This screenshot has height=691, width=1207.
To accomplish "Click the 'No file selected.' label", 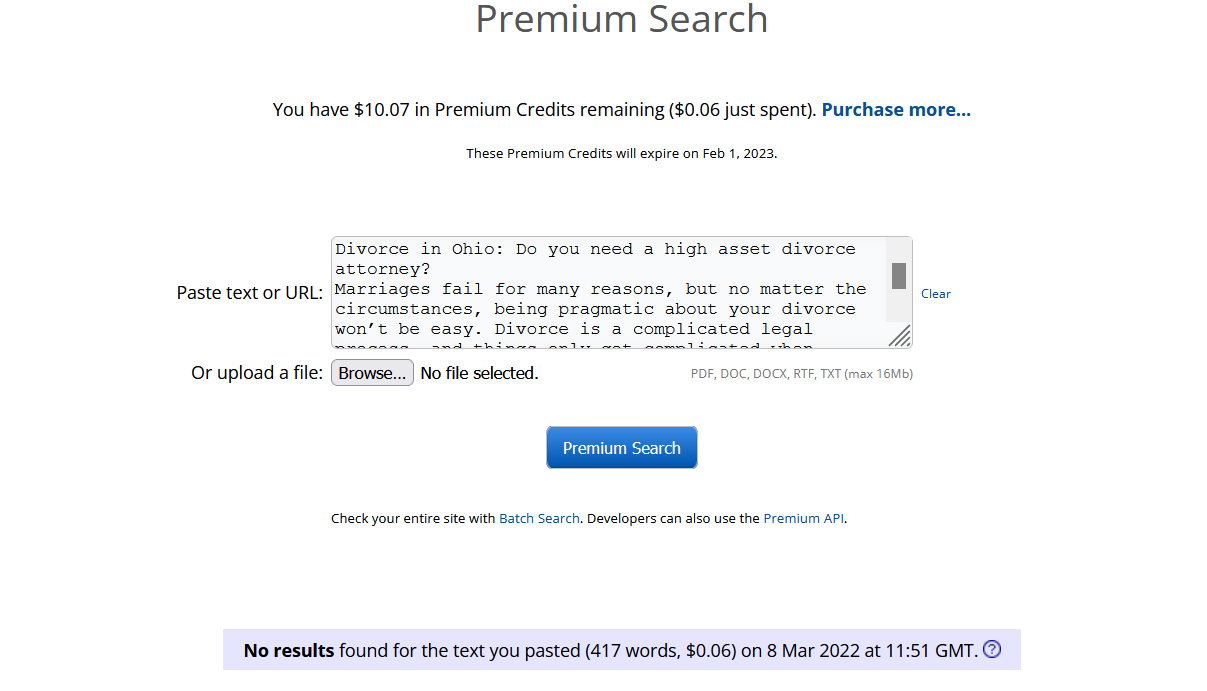I will (x=479, y=374).
